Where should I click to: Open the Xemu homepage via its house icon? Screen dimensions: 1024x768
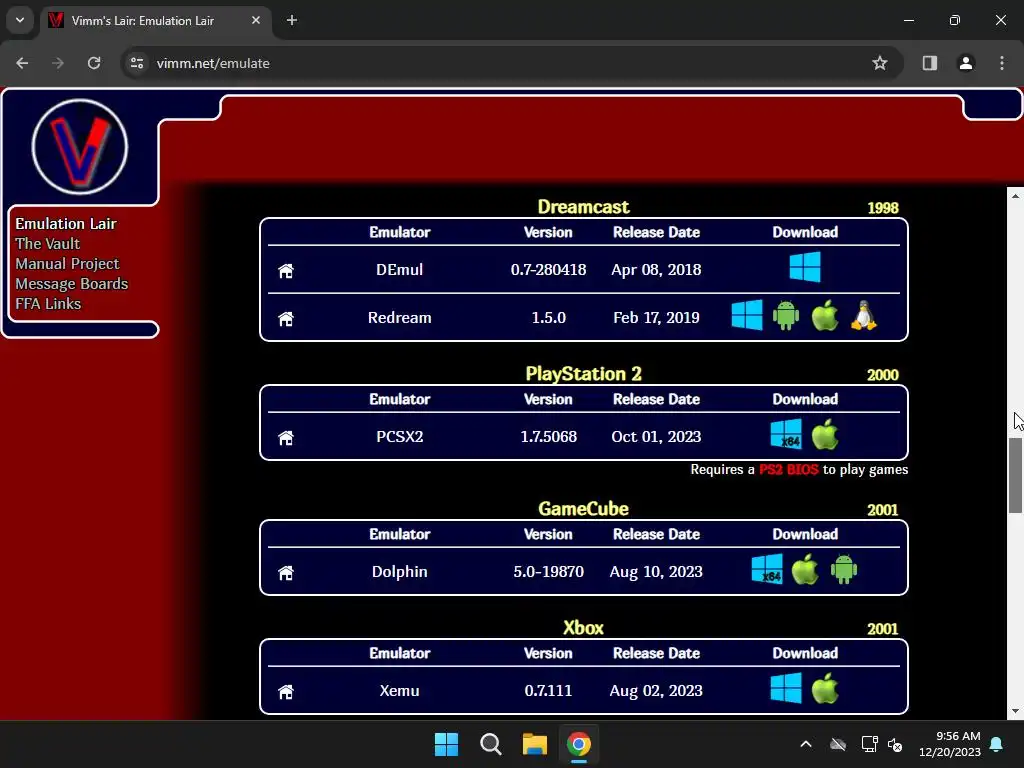285,692
